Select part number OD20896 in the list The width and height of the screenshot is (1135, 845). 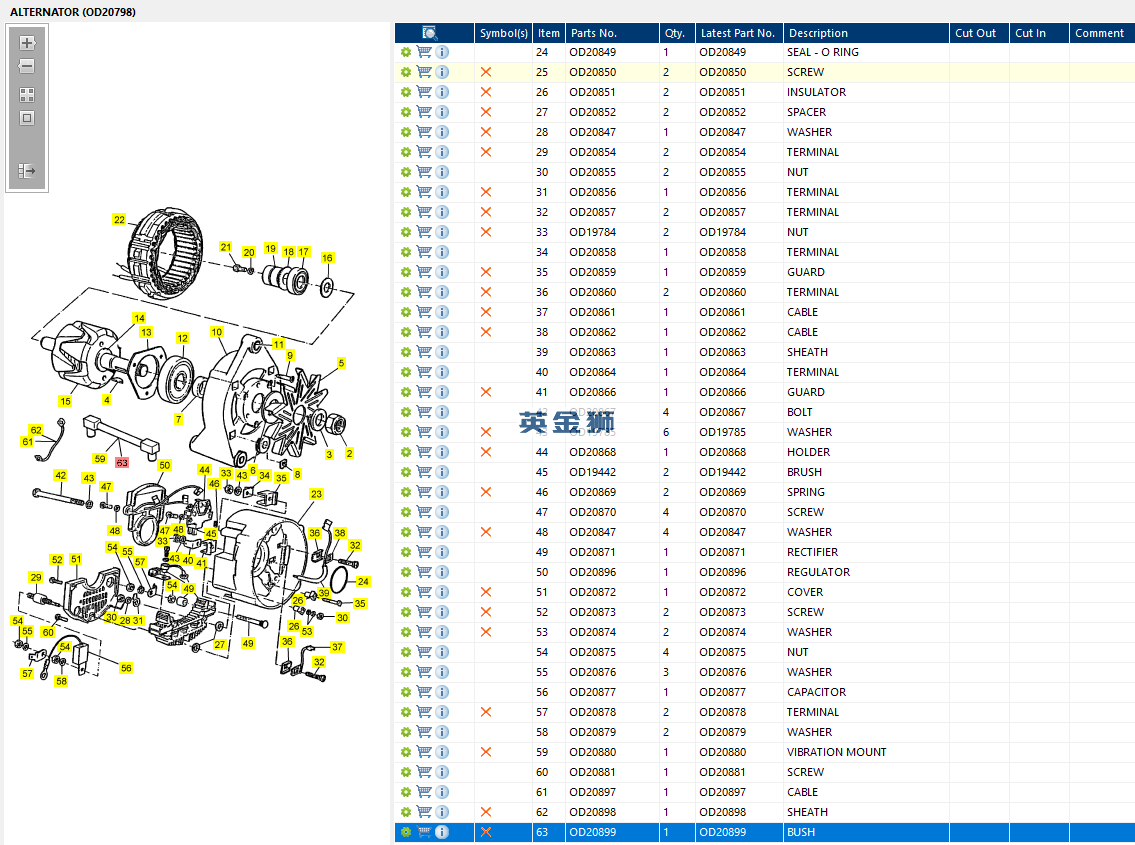tap(593, 572)
